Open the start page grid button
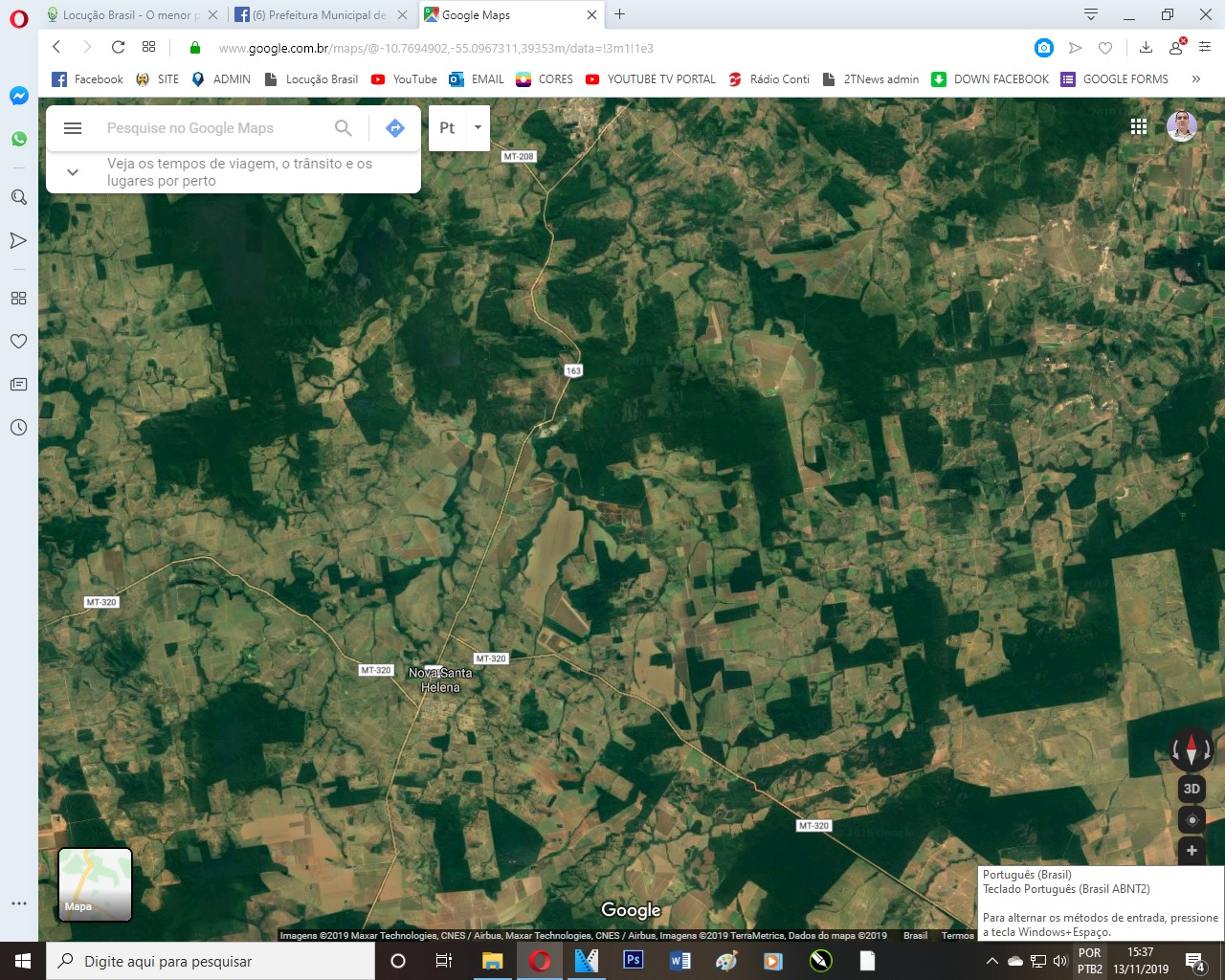 tap(148, 47)
